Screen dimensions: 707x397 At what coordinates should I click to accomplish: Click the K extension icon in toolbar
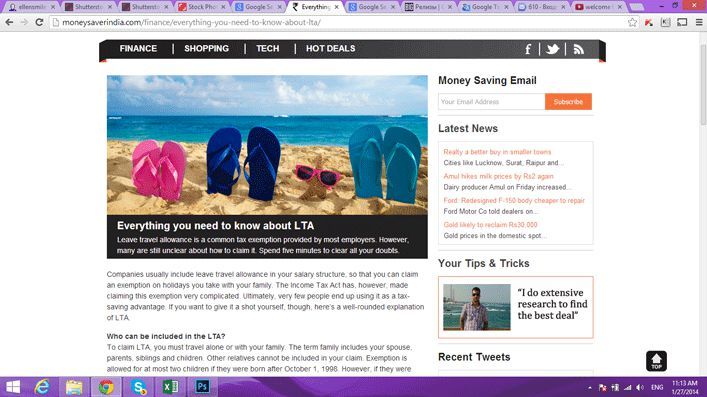pos(666,22)
